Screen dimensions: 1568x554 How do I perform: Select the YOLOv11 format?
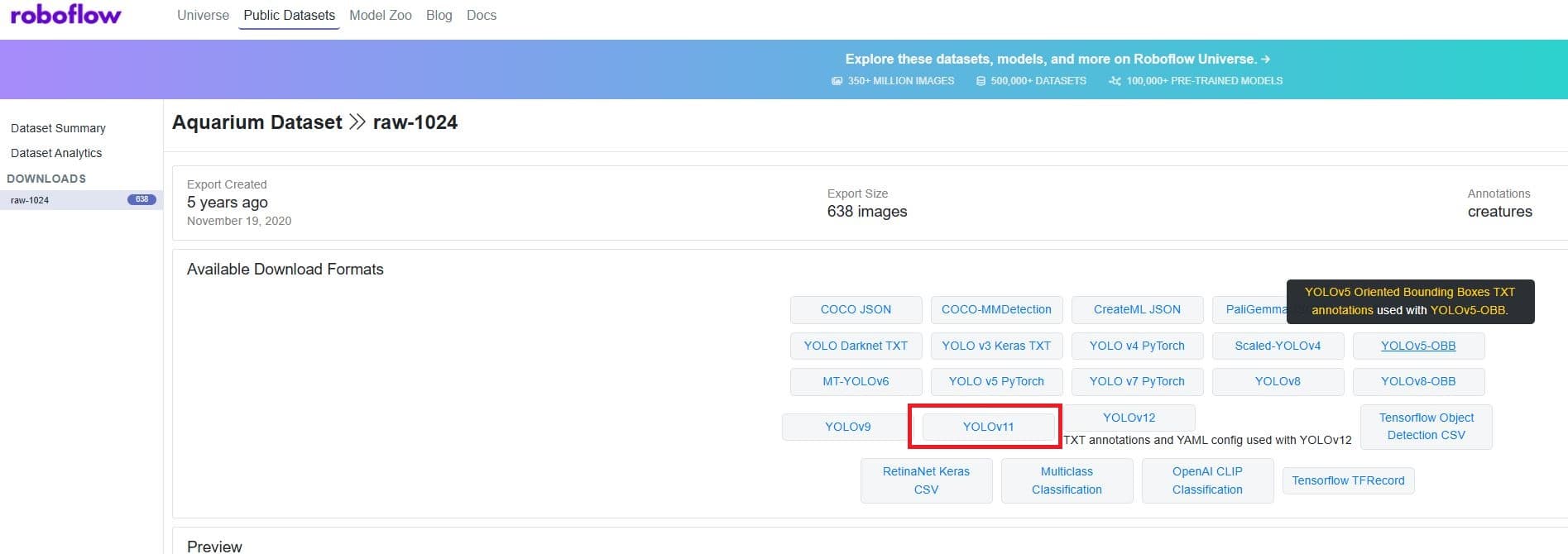click(988, 427)
